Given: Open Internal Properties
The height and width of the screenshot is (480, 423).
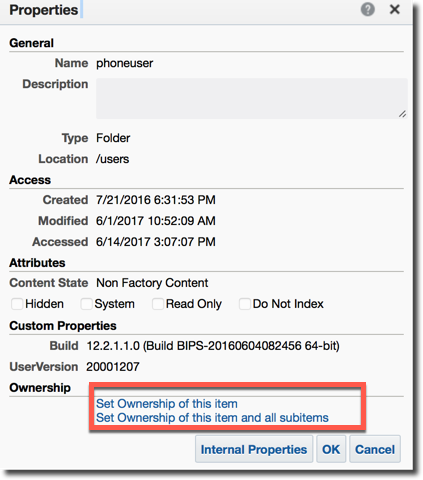Looking at the screenshot, I should point(254,449).
